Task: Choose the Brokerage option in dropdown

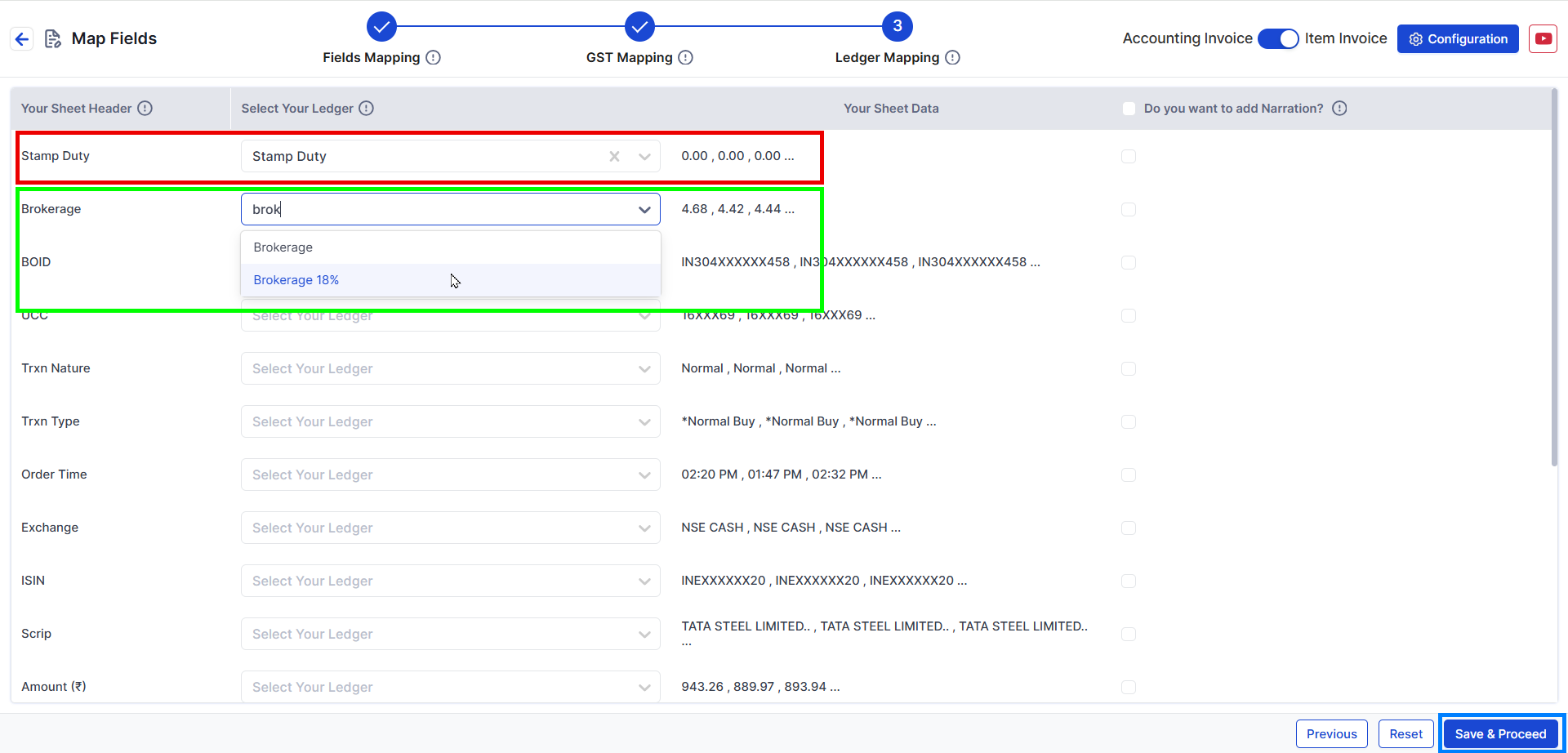Action: (x=283, y=247)
